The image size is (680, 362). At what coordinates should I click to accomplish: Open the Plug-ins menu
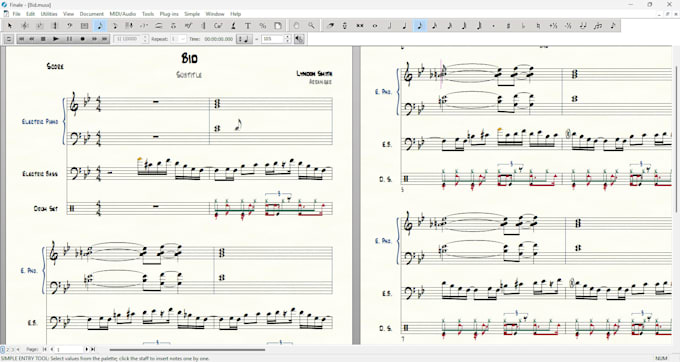[169, 14]
